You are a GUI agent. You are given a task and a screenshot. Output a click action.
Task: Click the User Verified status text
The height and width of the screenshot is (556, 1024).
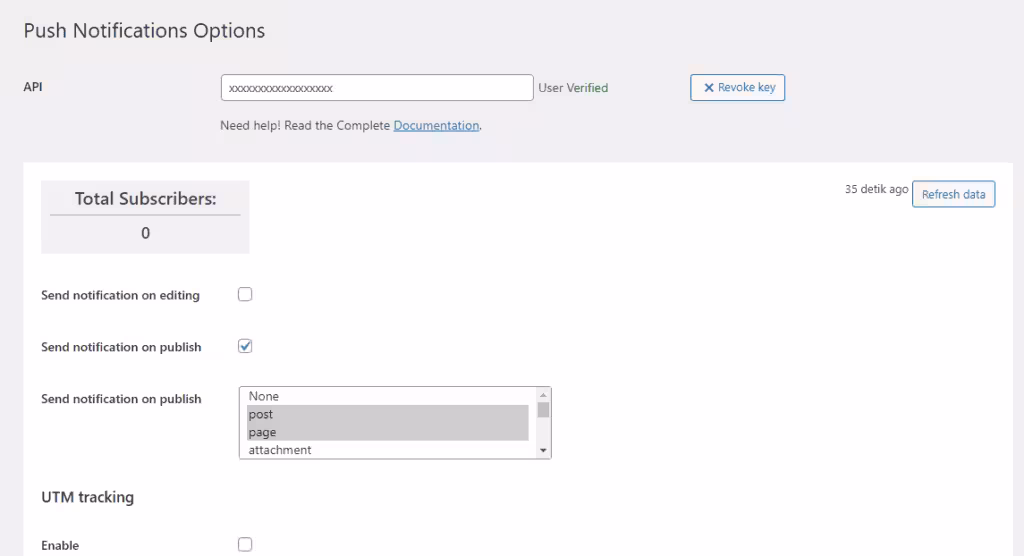(x=573, y=88)
